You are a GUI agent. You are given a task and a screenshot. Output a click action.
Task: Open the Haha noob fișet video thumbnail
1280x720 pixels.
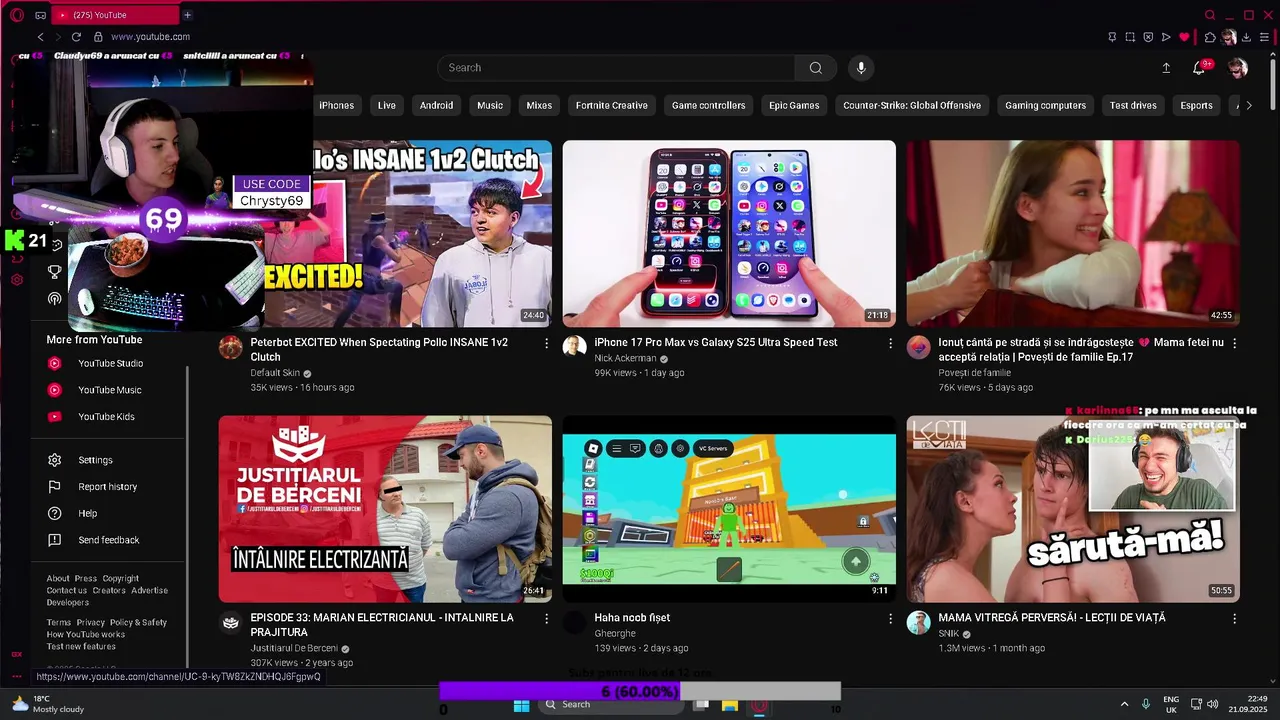pos(729,509)
